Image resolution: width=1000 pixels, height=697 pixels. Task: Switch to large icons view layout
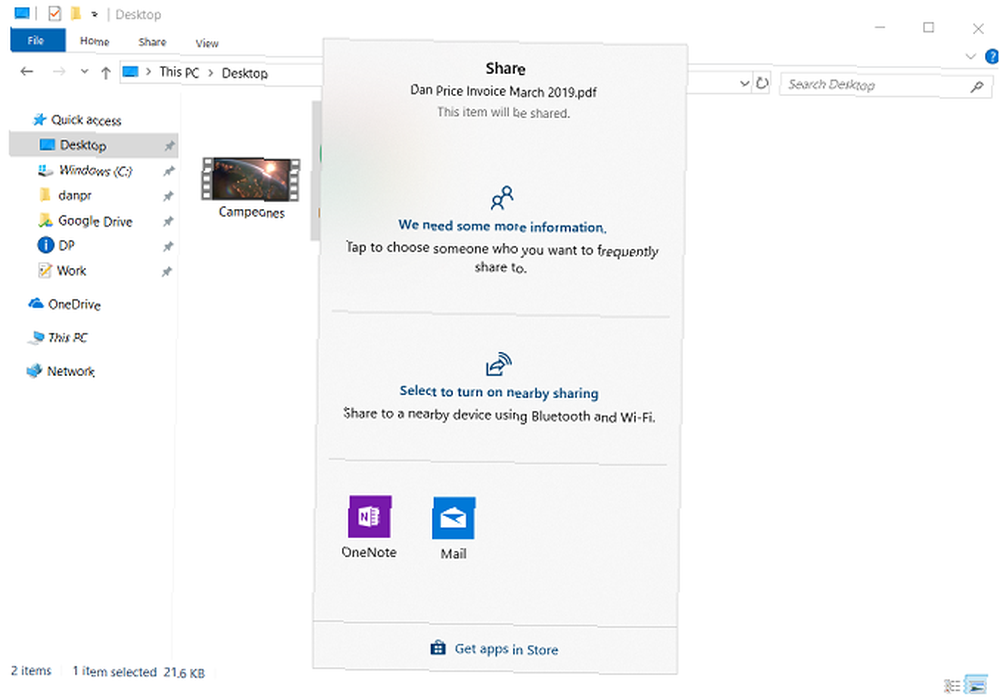click(976, 685)
